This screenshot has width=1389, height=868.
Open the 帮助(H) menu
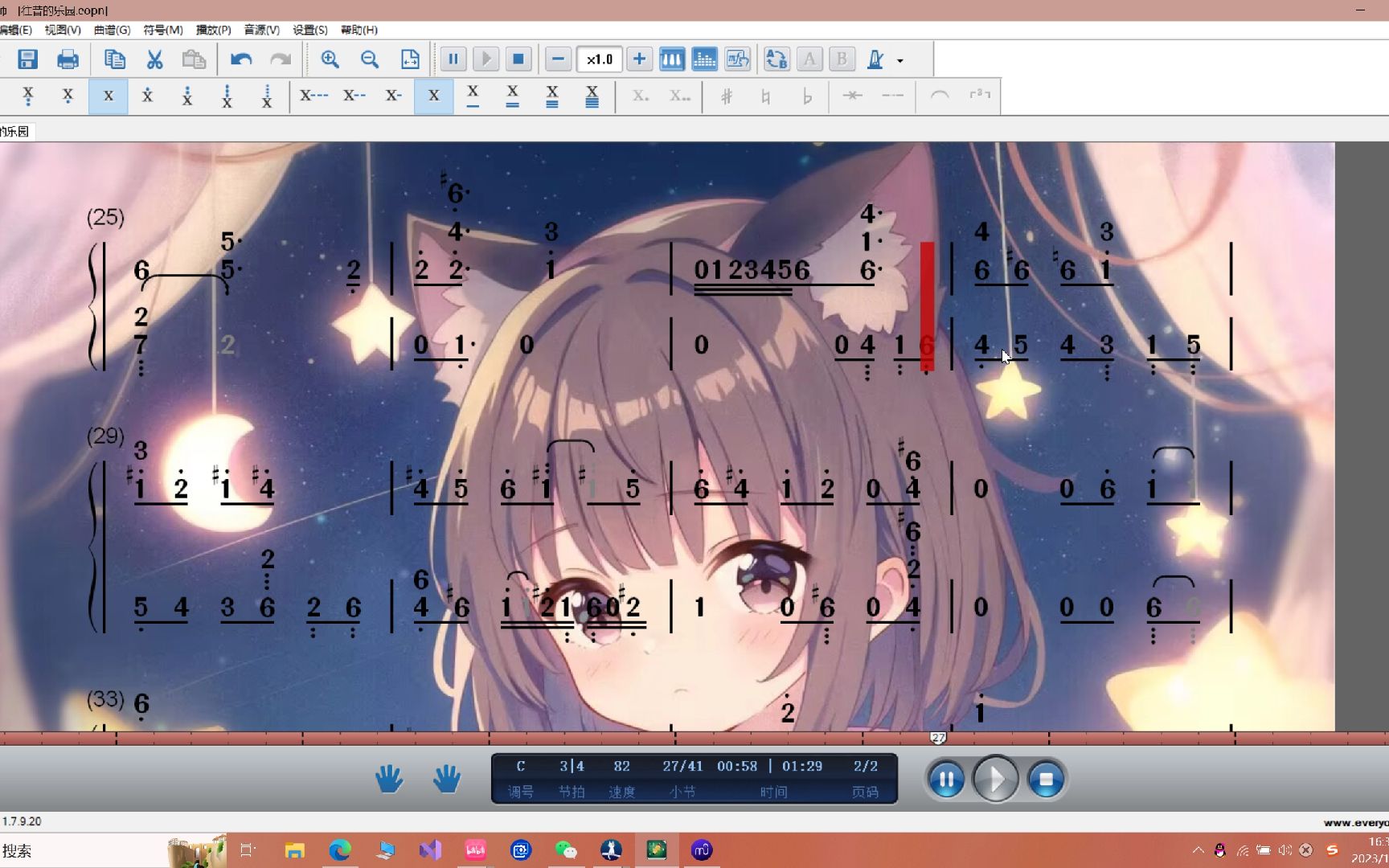359,30
